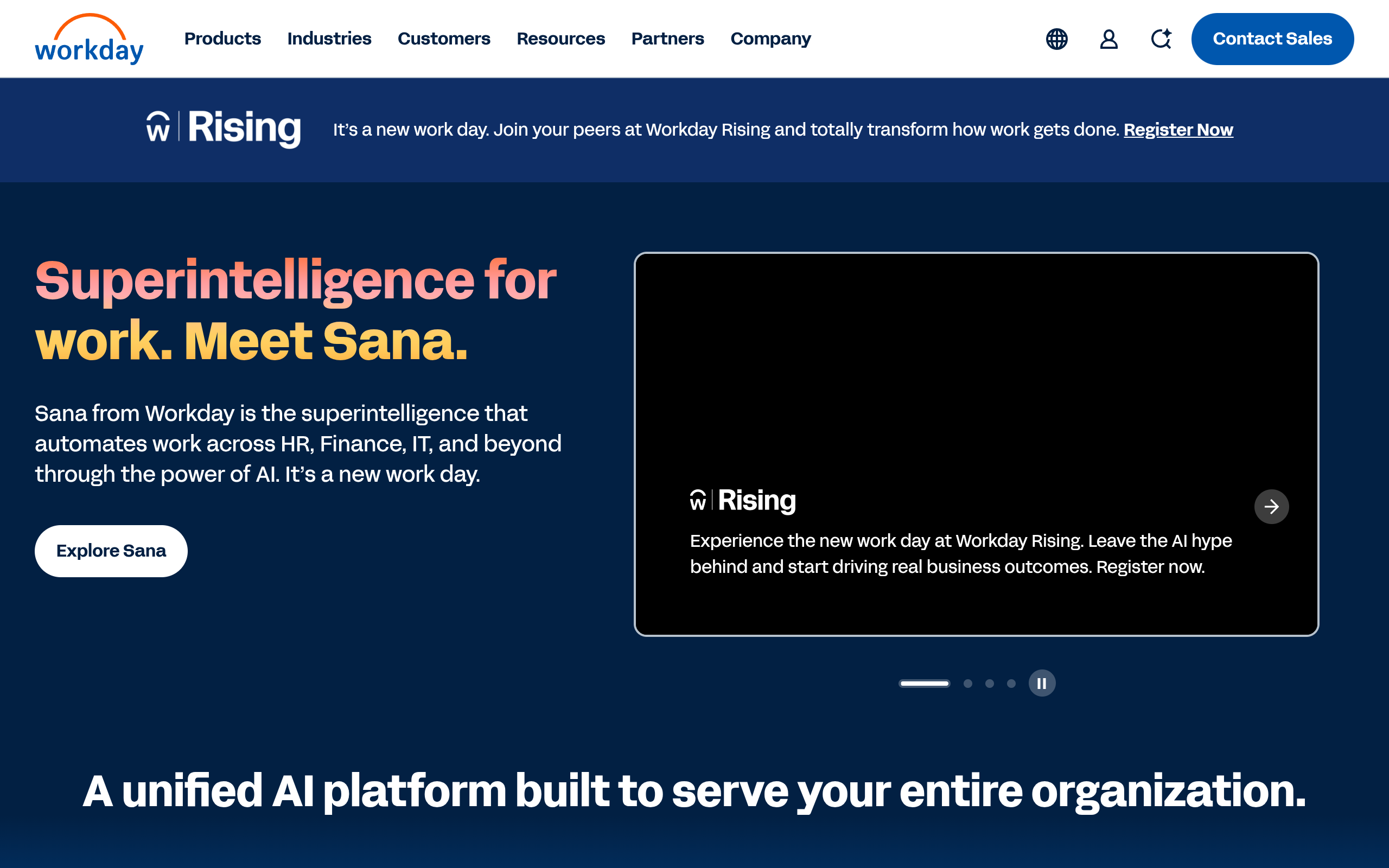This screenshot has width=1389, height=868.
Task: Click 'Superintelligence for work. Meet Sana.' headline
Action: 296,310
